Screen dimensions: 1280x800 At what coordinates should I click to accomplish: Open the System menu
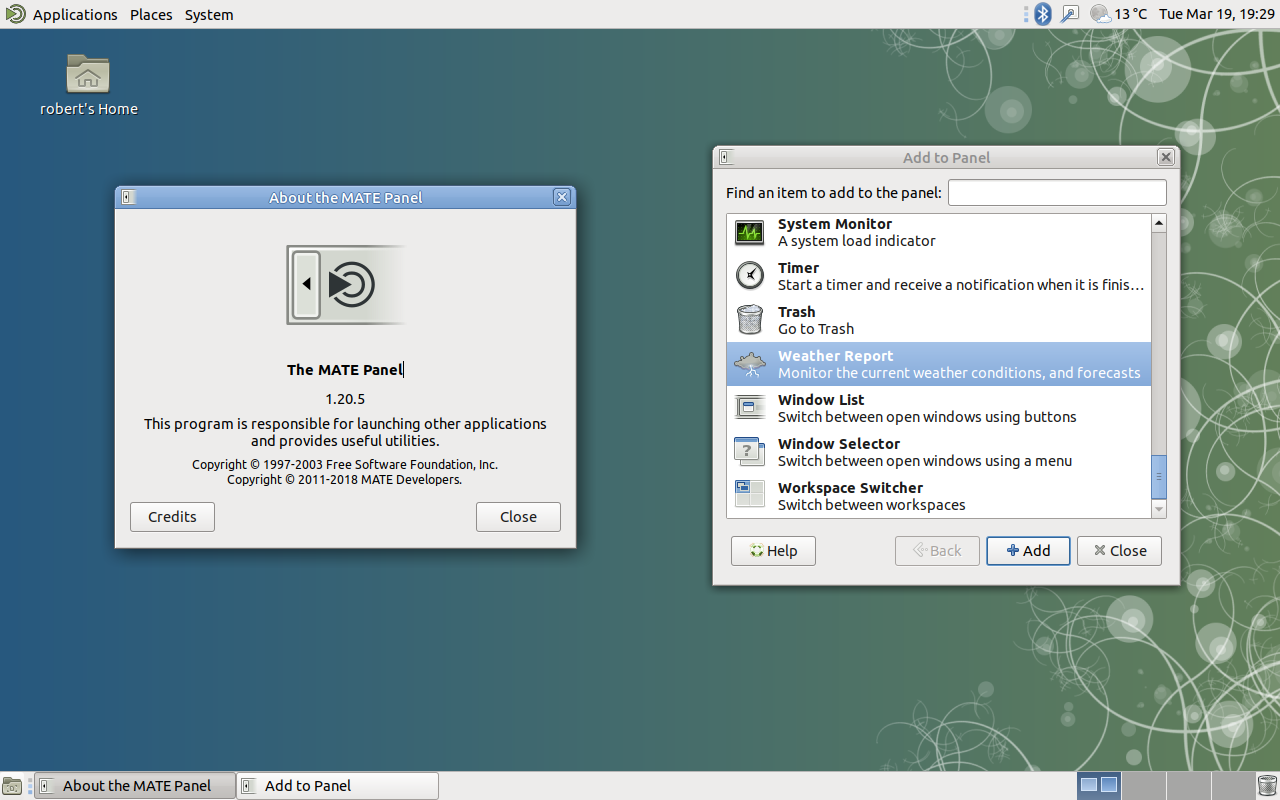209,14
